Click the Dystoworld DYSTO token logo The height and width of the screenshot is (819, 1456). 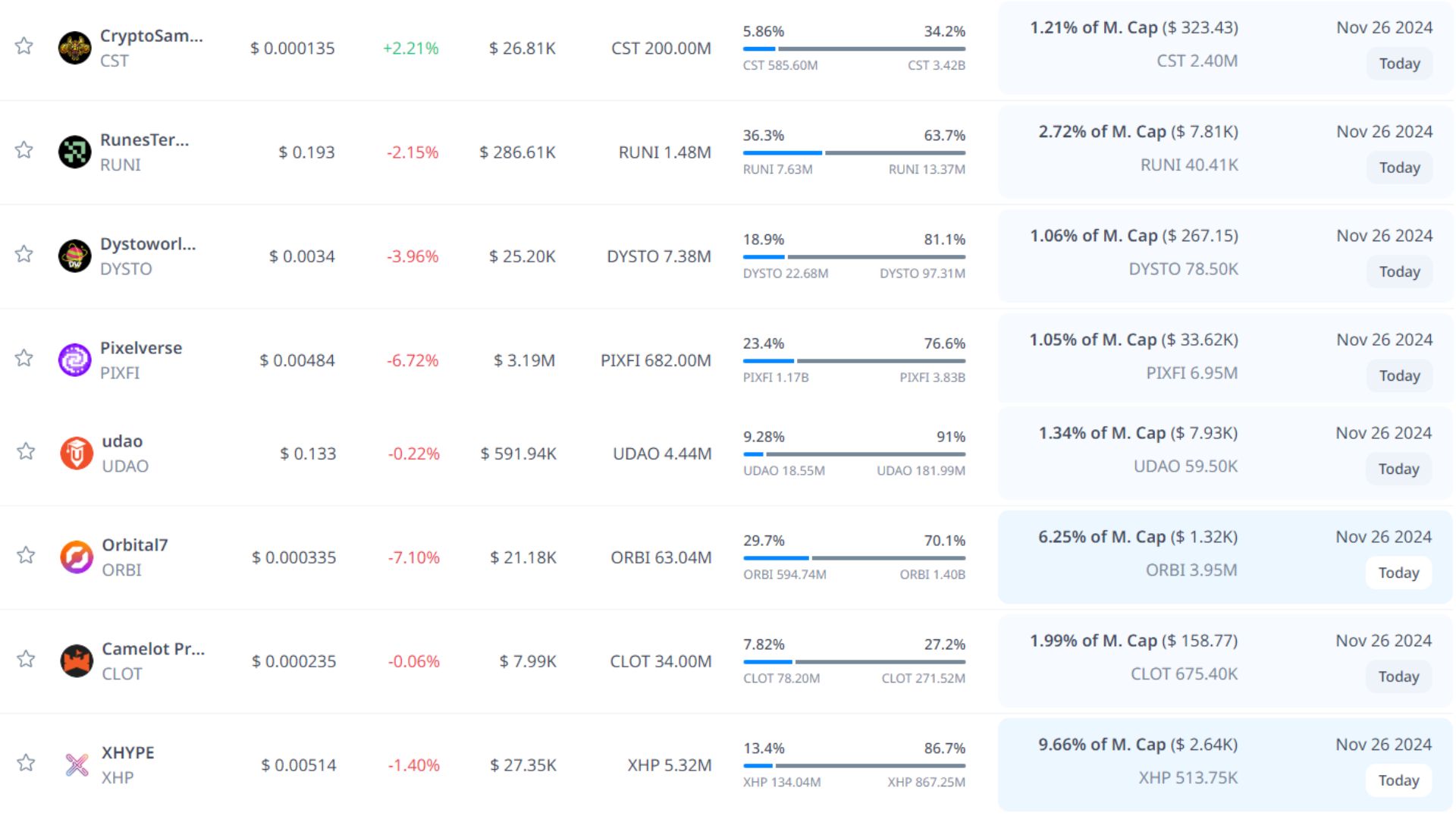pos(74,256)
